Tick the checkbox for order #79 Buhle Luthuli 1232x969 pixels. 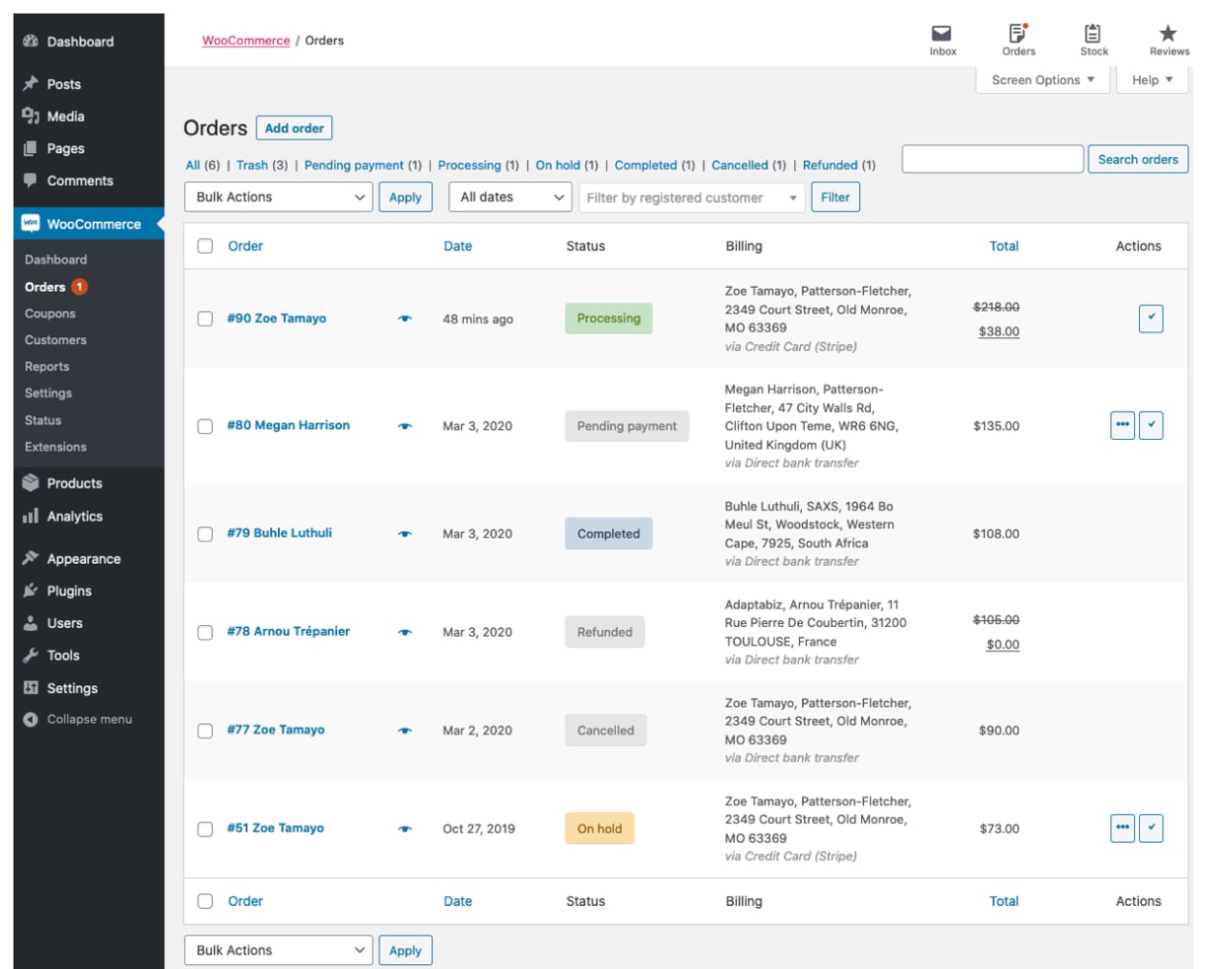[x=205, y=534]
